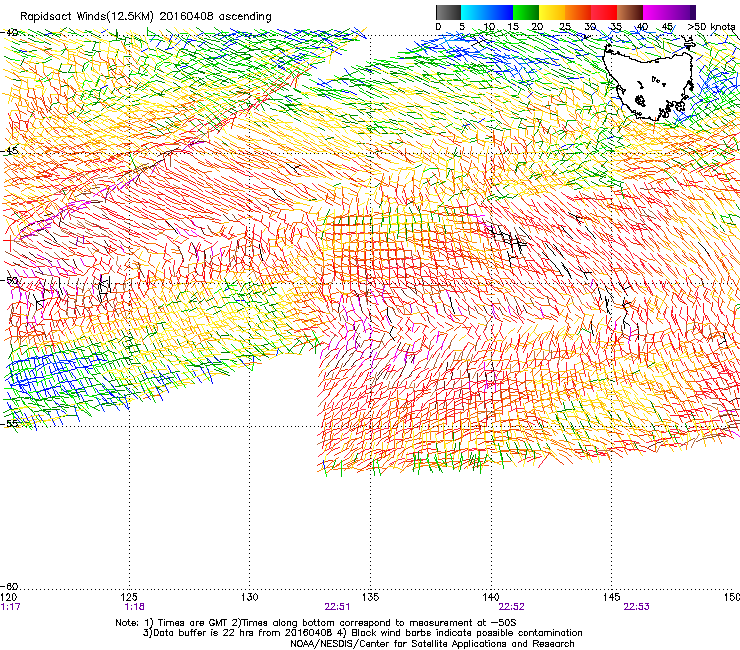Click the yellow 20-25 knots legend color

pos(552,12)
